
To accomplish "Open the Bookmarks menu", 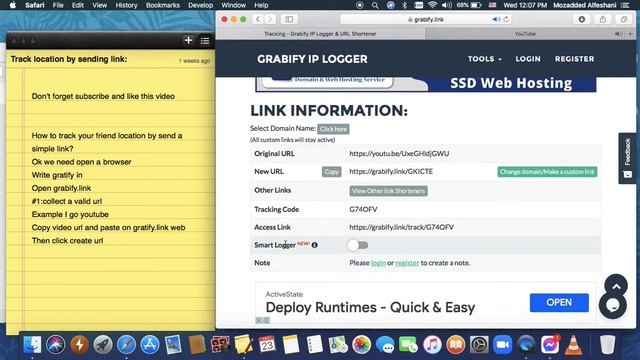I will coord(163,5).
